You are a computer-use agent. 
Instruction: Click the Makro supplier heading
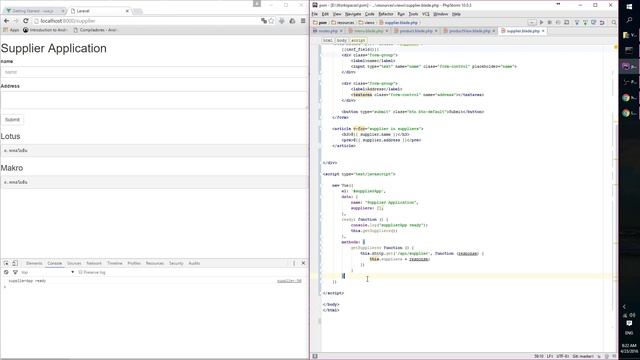click(x=12, y=168)
